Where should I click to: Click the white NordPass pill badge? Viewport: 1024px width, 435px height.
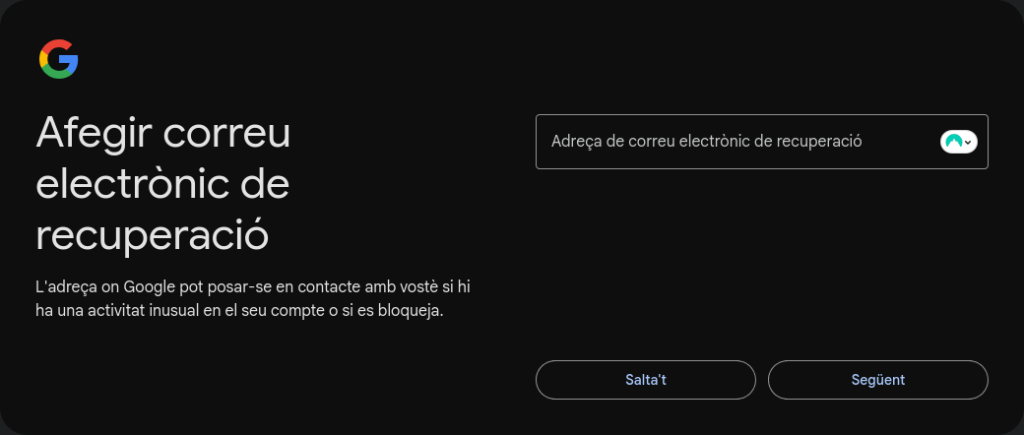pyautogui.click(x=958, y=142)
